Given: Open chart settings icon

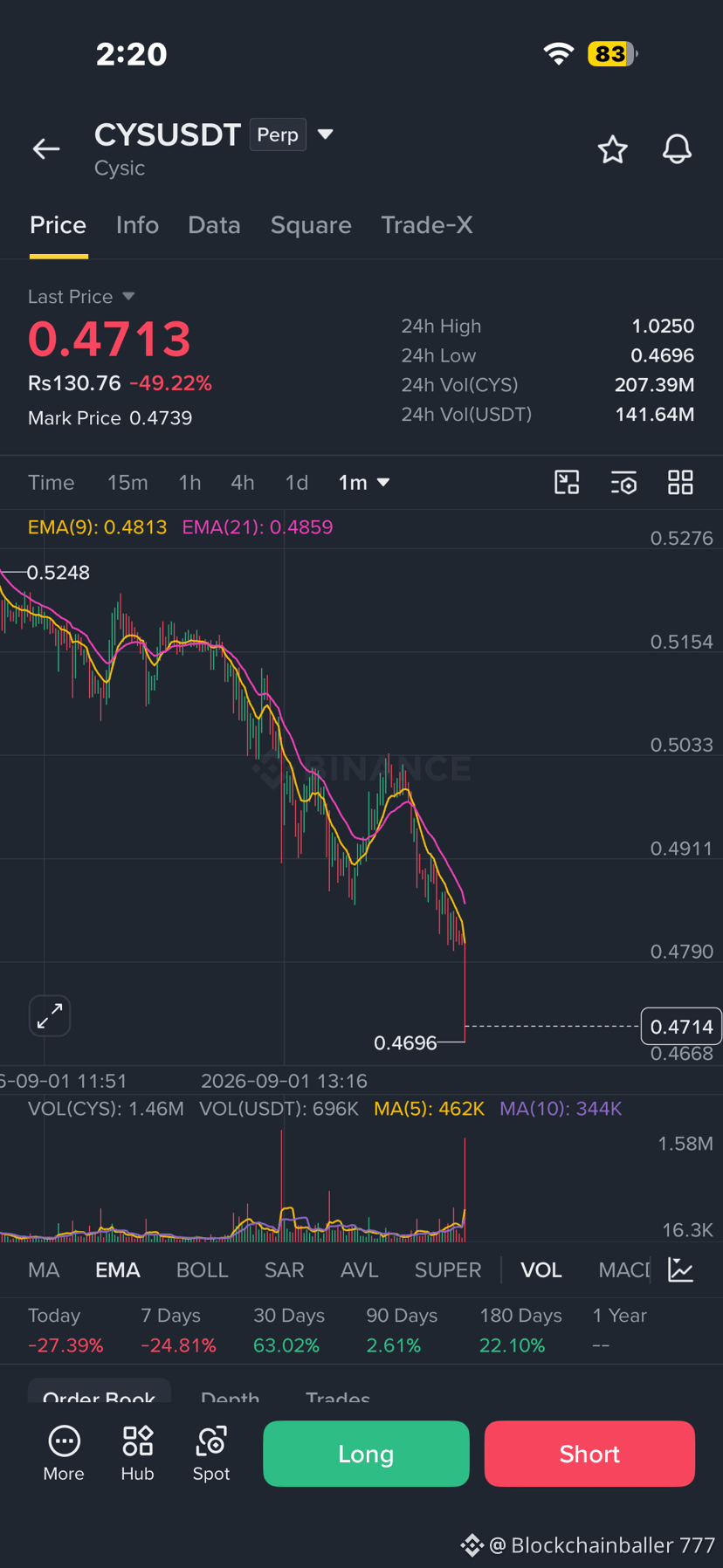Looking at the screenshot, I should click(x=623, y=482).
